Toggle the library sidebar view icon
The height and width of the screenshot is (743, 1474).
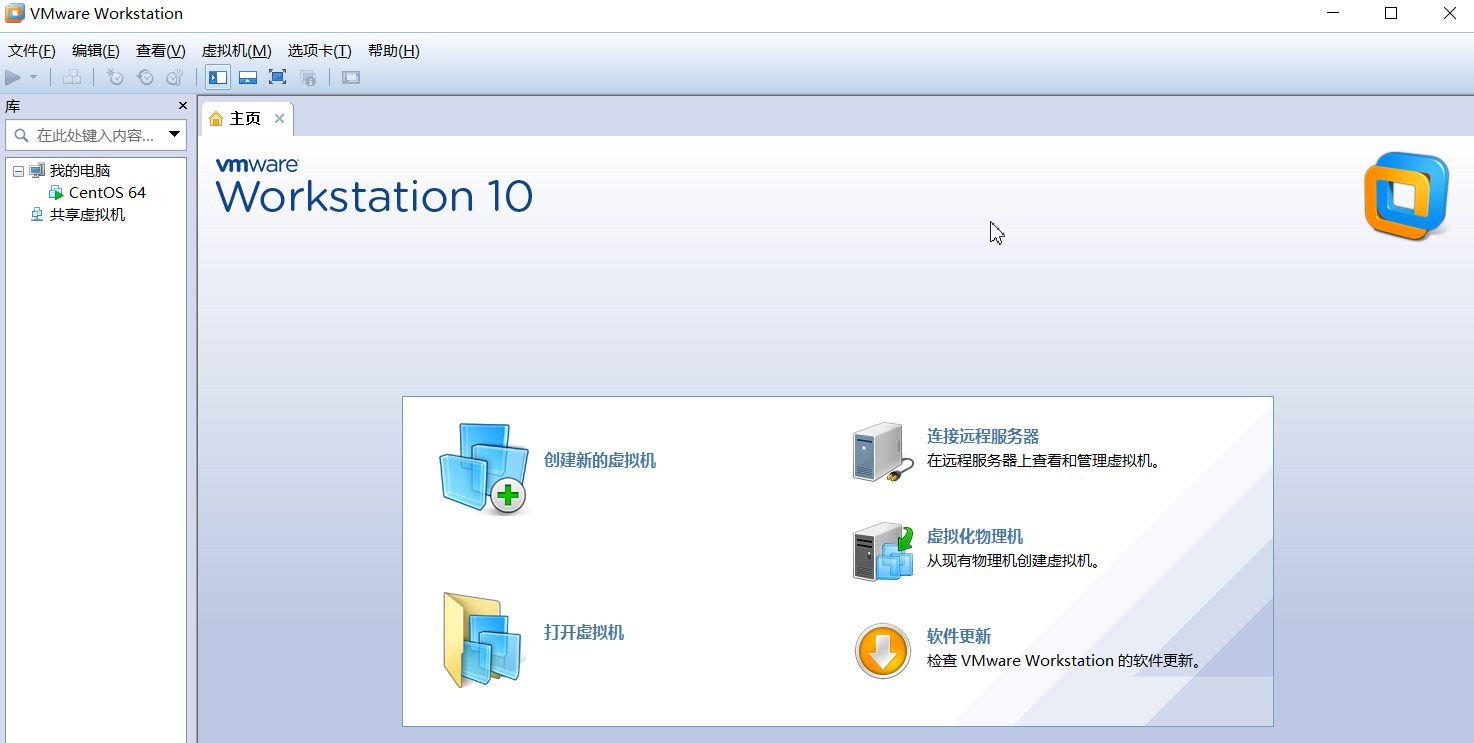click(218, 77)
